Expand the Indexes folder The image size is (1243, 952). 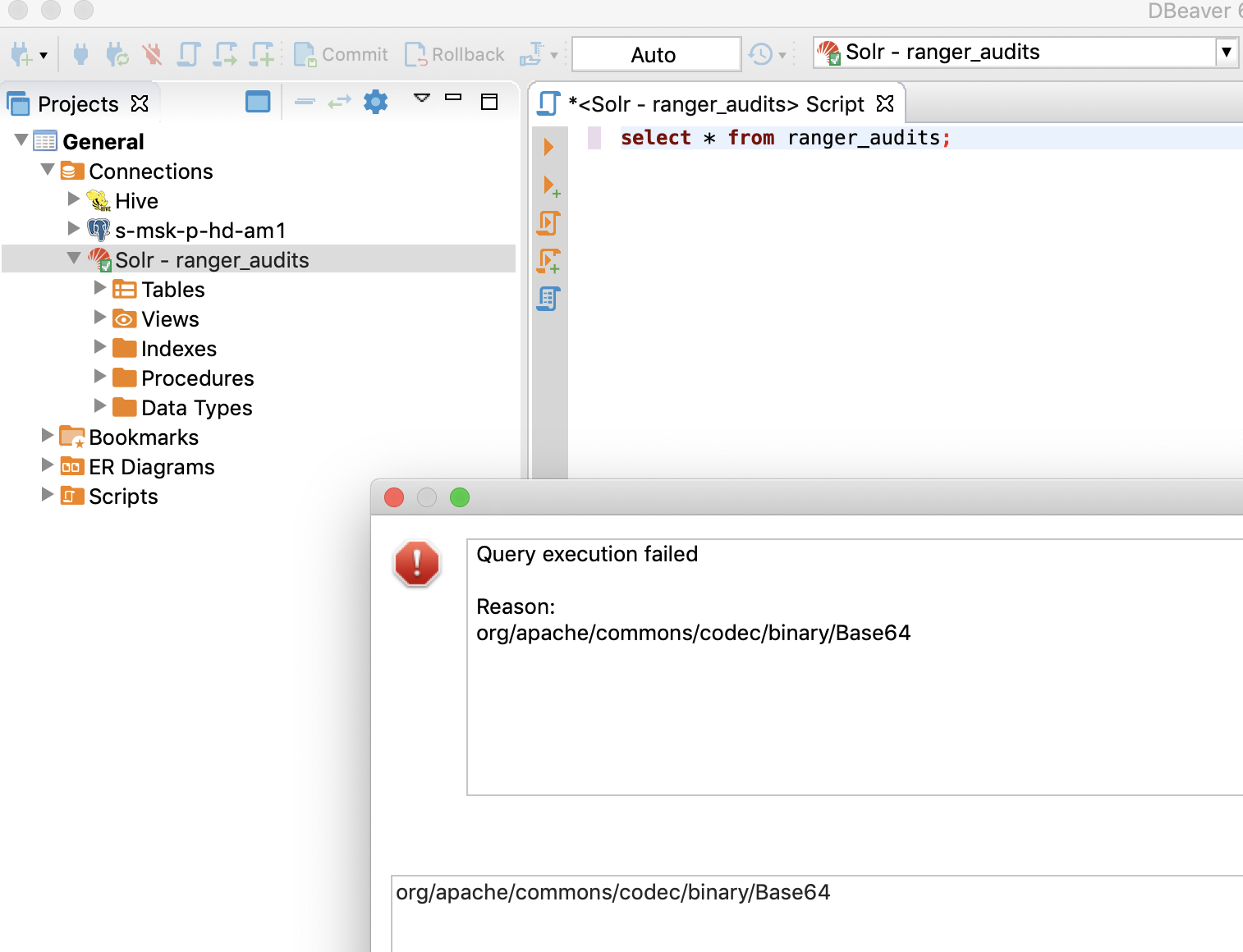[x=100, y=346]
